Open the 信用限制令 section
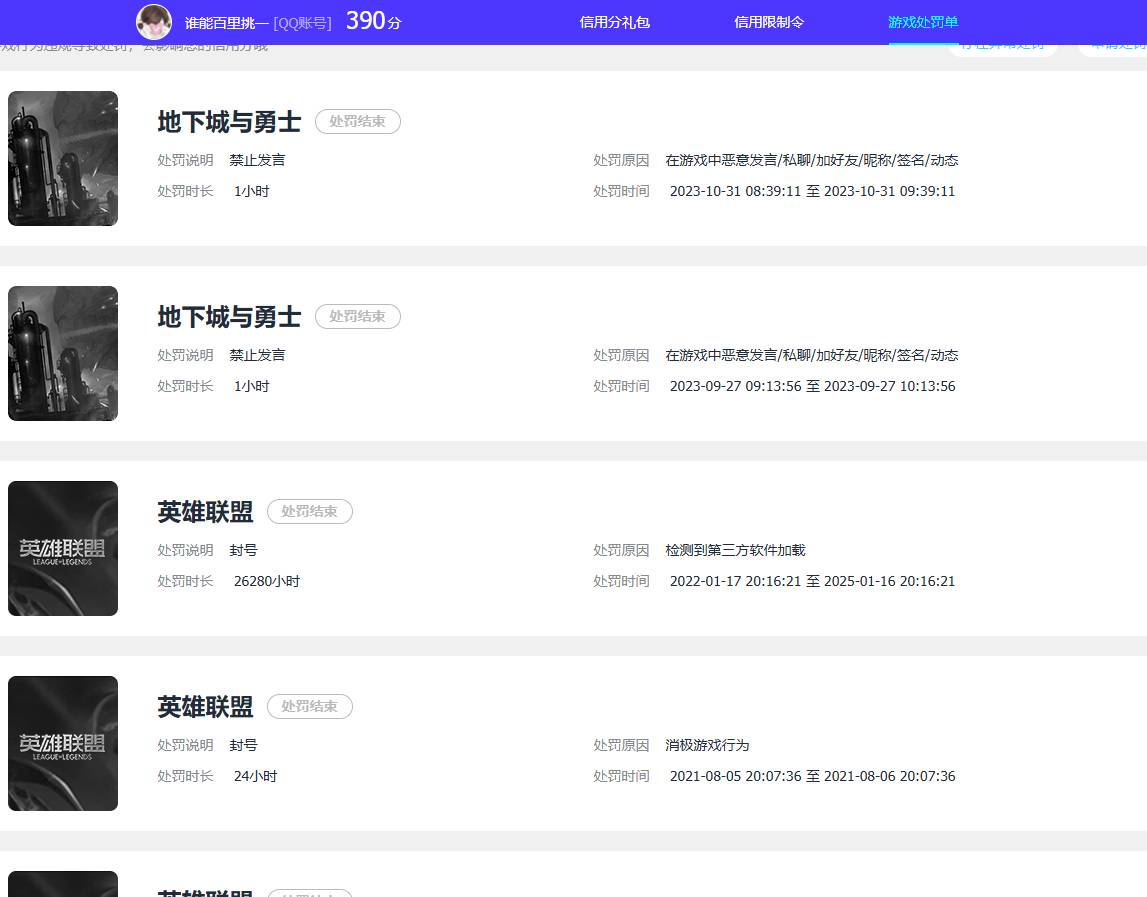Image resolution: width=1147 pixels, height=897 pixels. pos(769,21)
